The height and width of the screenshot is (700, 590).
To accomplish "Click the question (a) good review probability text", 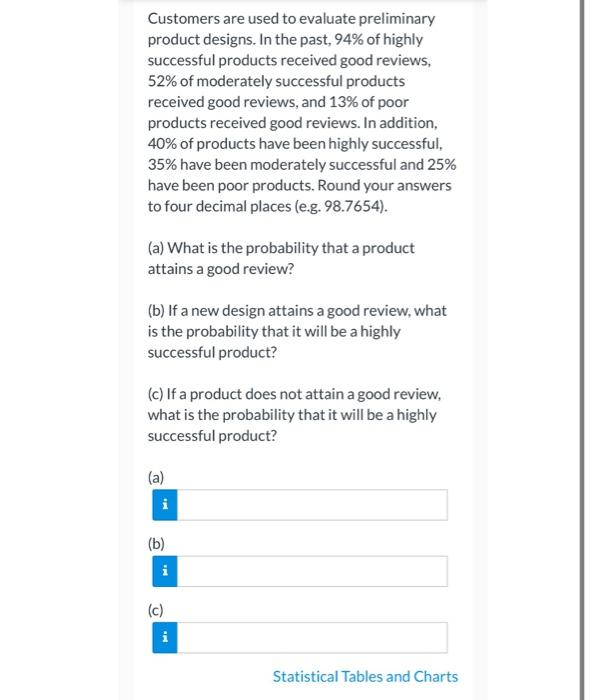I will 281,258.
